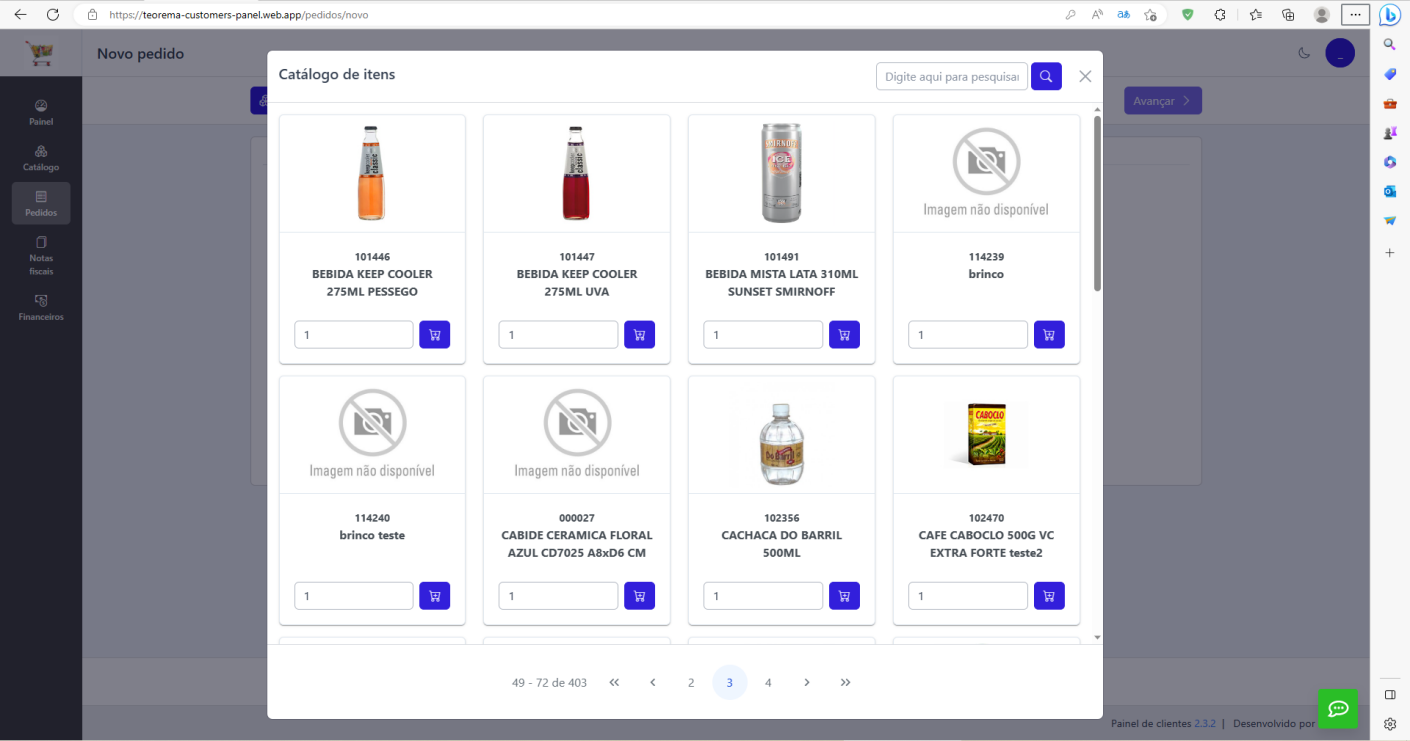1410x741 pixels.
Task: Click the catalog list vertical scrollbar
Action: pos(1097,204)
